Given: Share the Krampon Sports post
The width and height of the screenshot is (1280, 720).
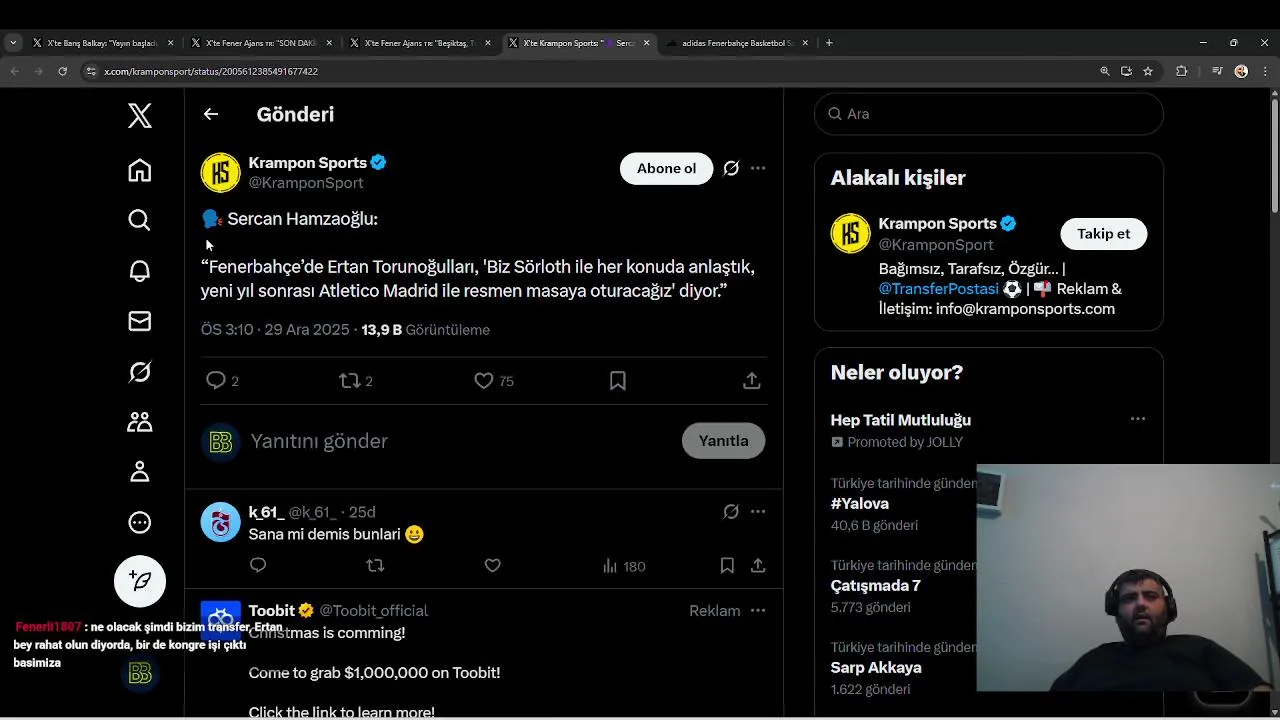Looking at the screenshot, I should 752,381.
